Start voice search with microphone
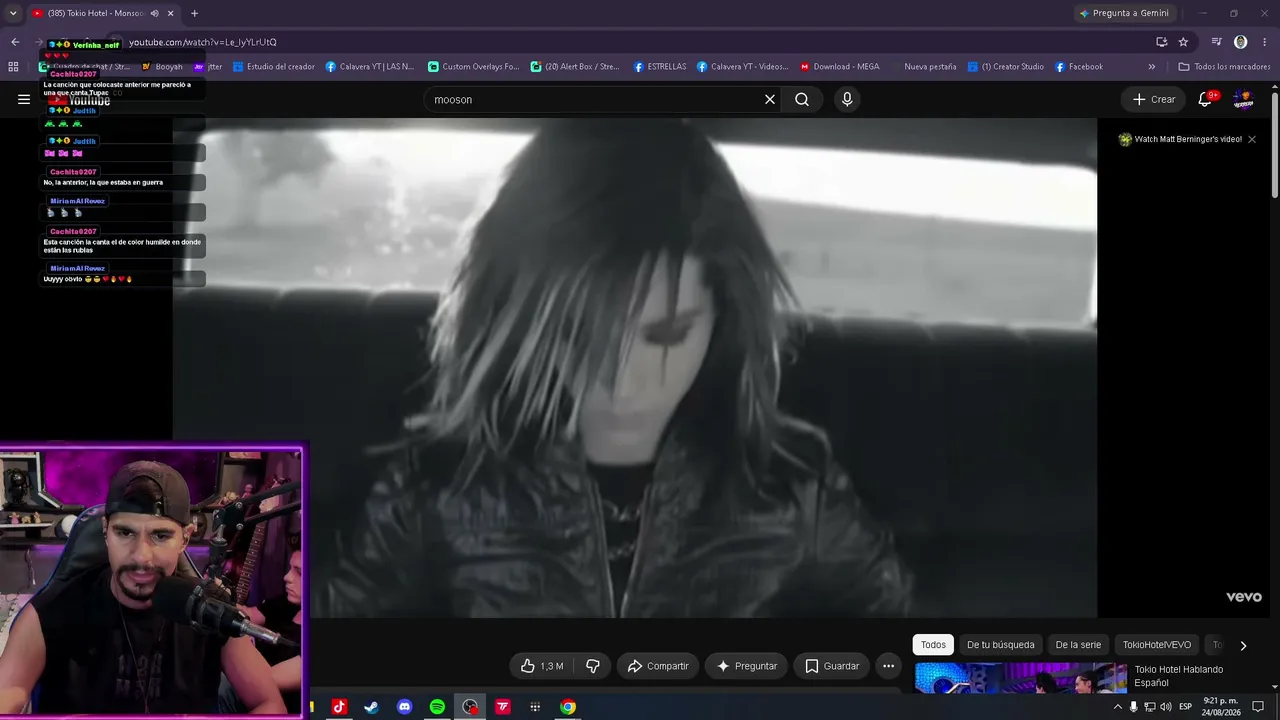This screenshot has width=1280, height=720. tap(847, 99)
